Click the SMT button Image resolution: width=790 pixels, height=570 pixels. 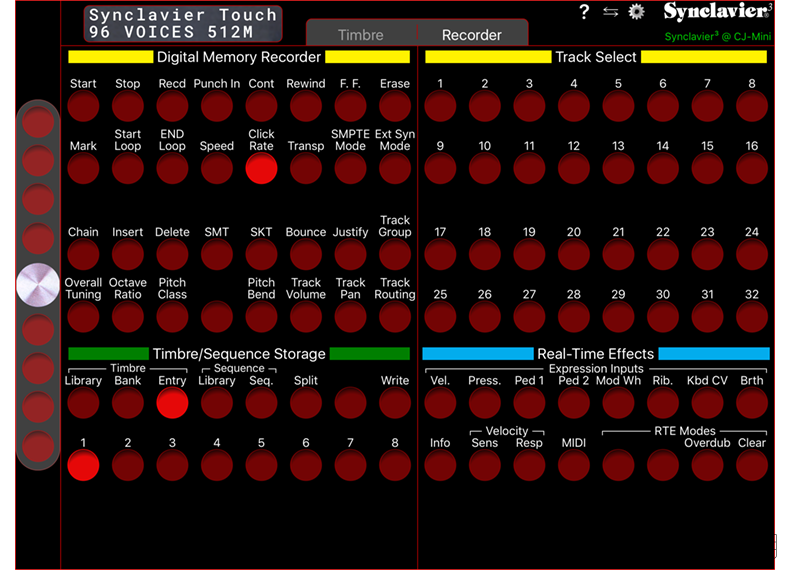[x=217, y=254]
